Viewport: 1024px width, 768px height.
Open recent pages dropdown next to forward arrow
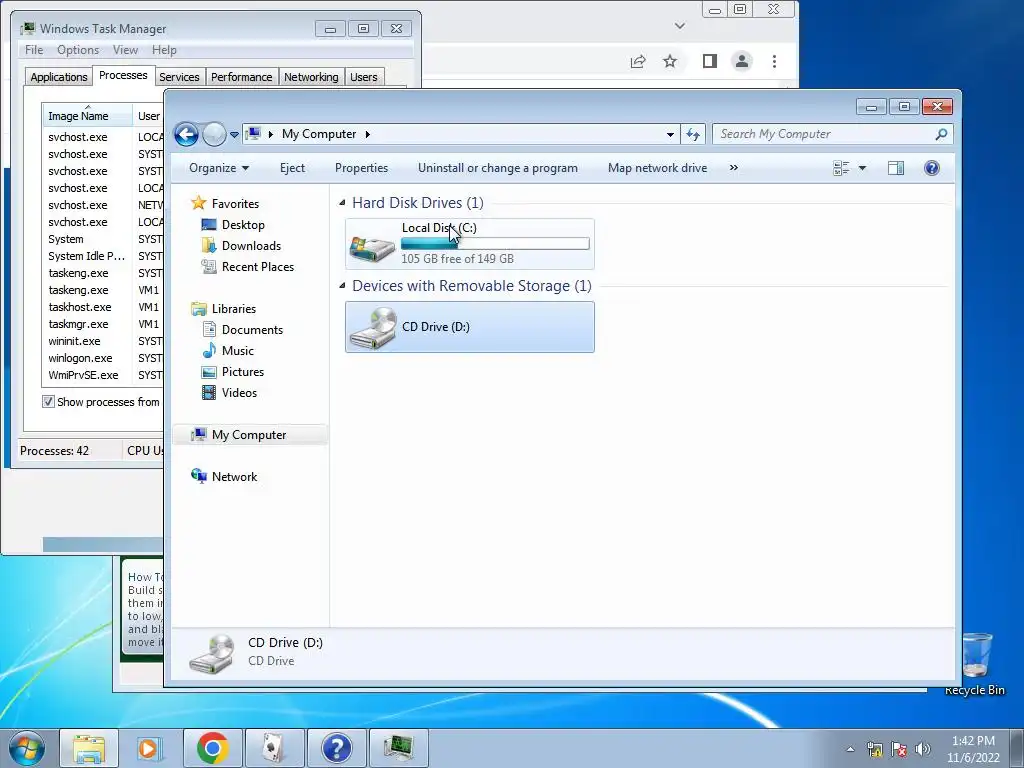pyautogui.click(x=234, y=135)
